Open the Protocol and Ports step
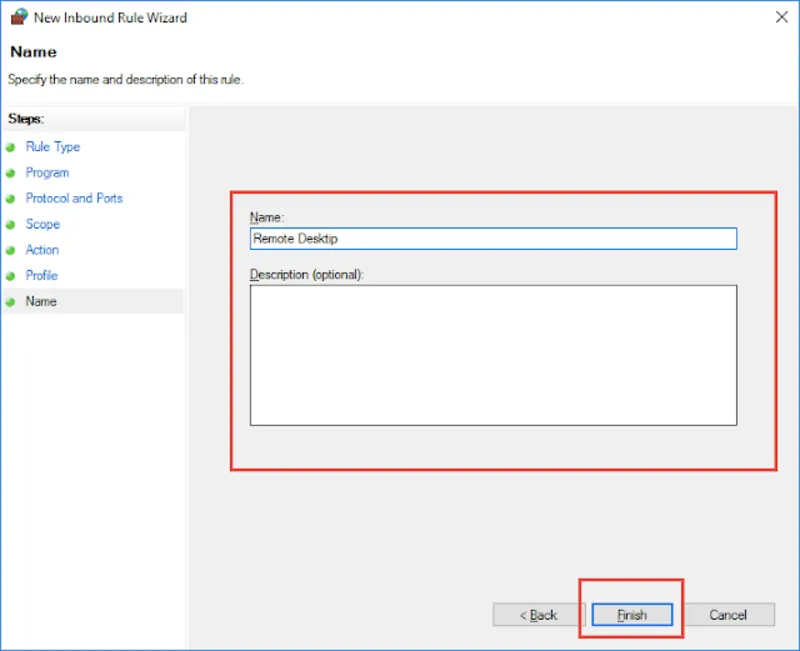The width and height of the screenshot is (800, 651). tap(74, 198)
